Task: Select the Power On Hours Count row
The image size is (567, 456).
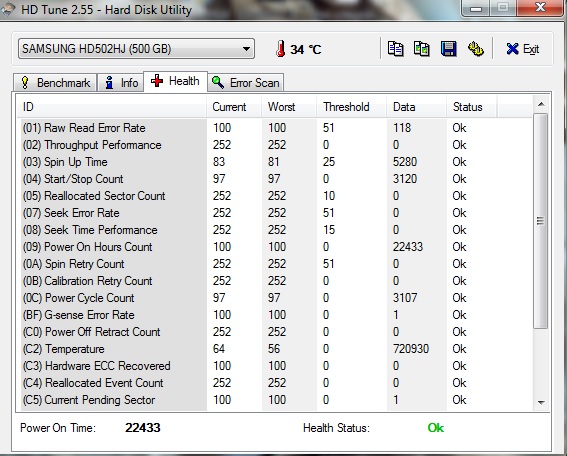Action: (275, 247)
